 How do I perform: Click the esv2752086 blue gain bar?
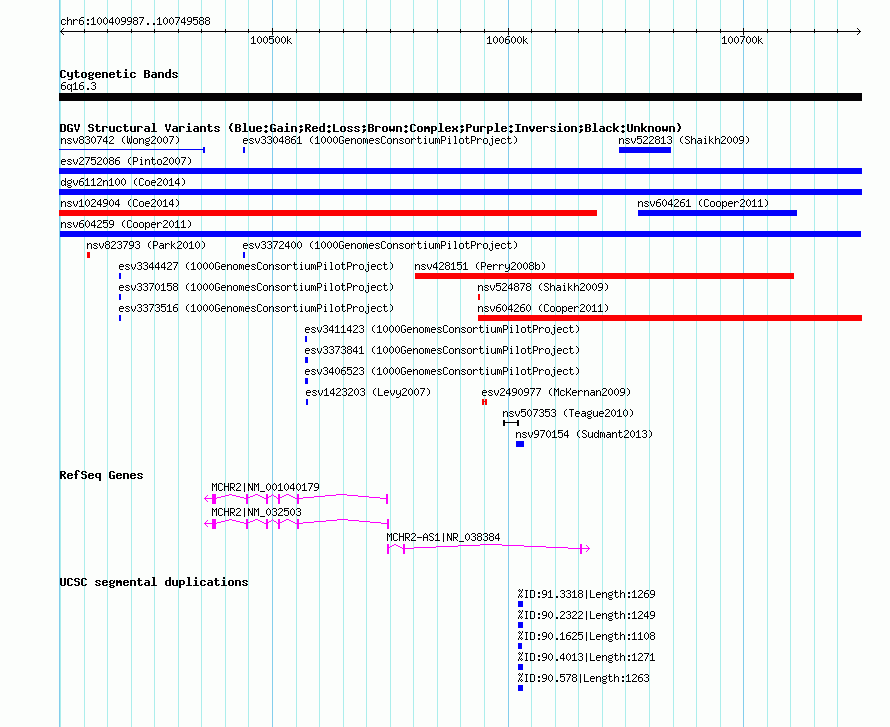pyautogui.click(x=460, y=171)
